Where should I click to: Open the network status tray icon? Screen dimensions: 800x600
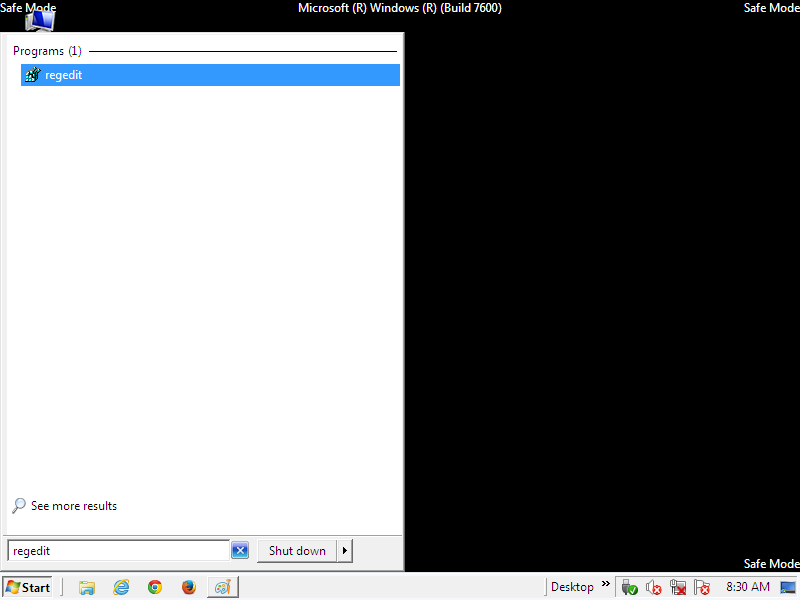[x=678, y=587]
